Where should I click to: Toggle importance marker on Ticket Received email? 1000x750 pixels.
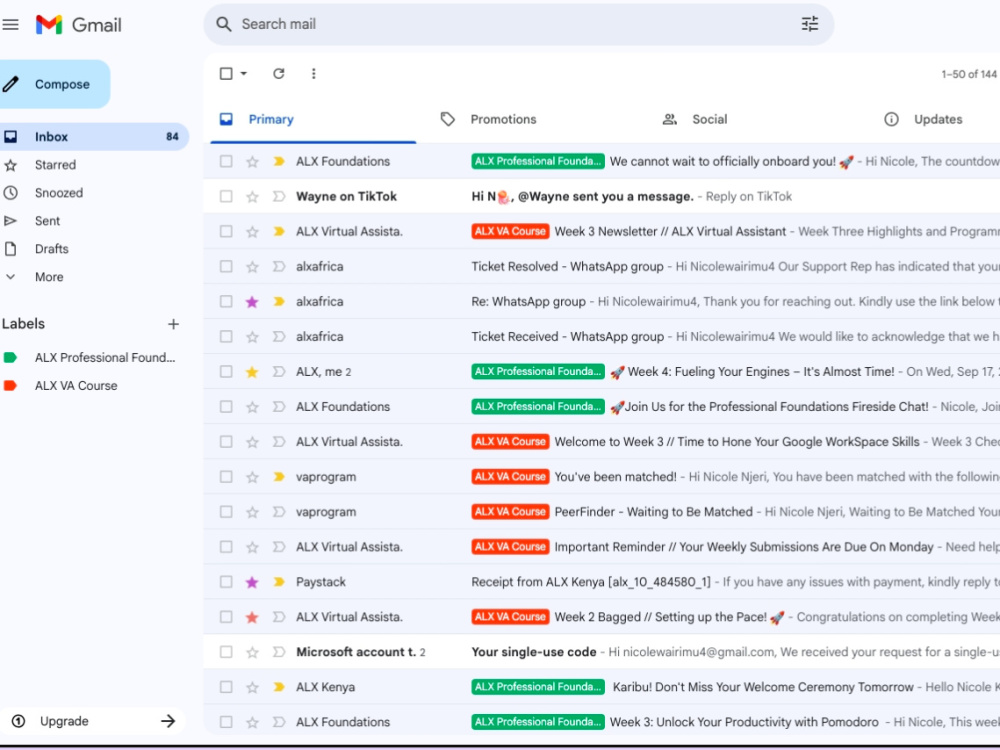[x=279, y=337]
